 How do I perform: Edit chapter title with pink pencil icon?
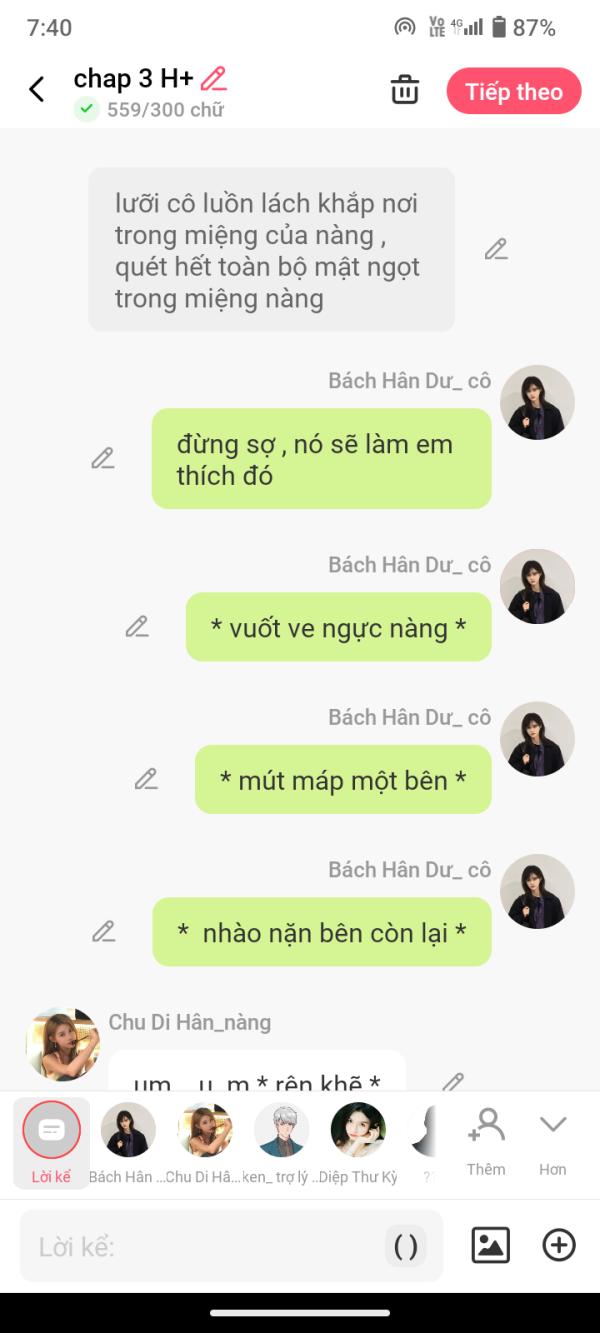pos(214,78)
